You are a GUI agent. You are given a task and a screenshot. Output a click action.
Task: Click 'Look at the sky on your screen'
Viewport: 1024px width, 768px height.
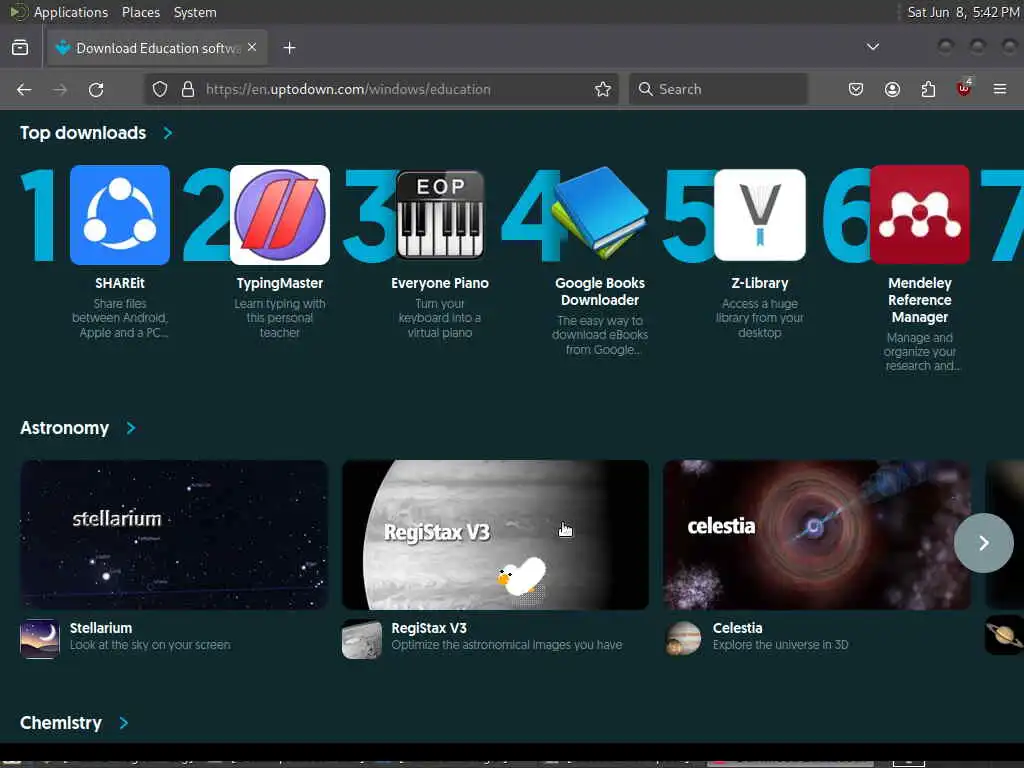coord(150,645)
